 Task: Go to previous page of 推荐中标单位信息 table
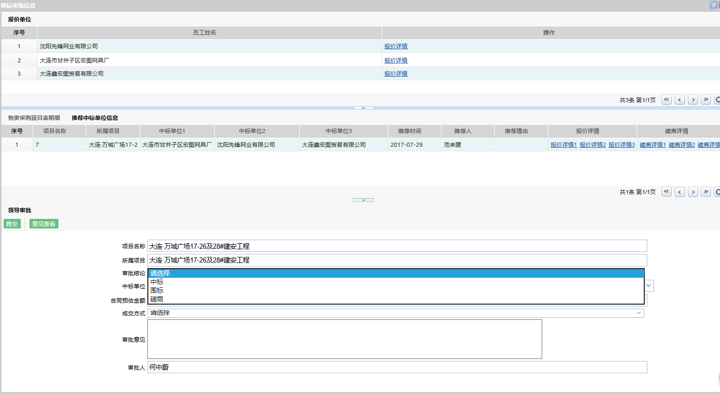click(x=680, y=192)
